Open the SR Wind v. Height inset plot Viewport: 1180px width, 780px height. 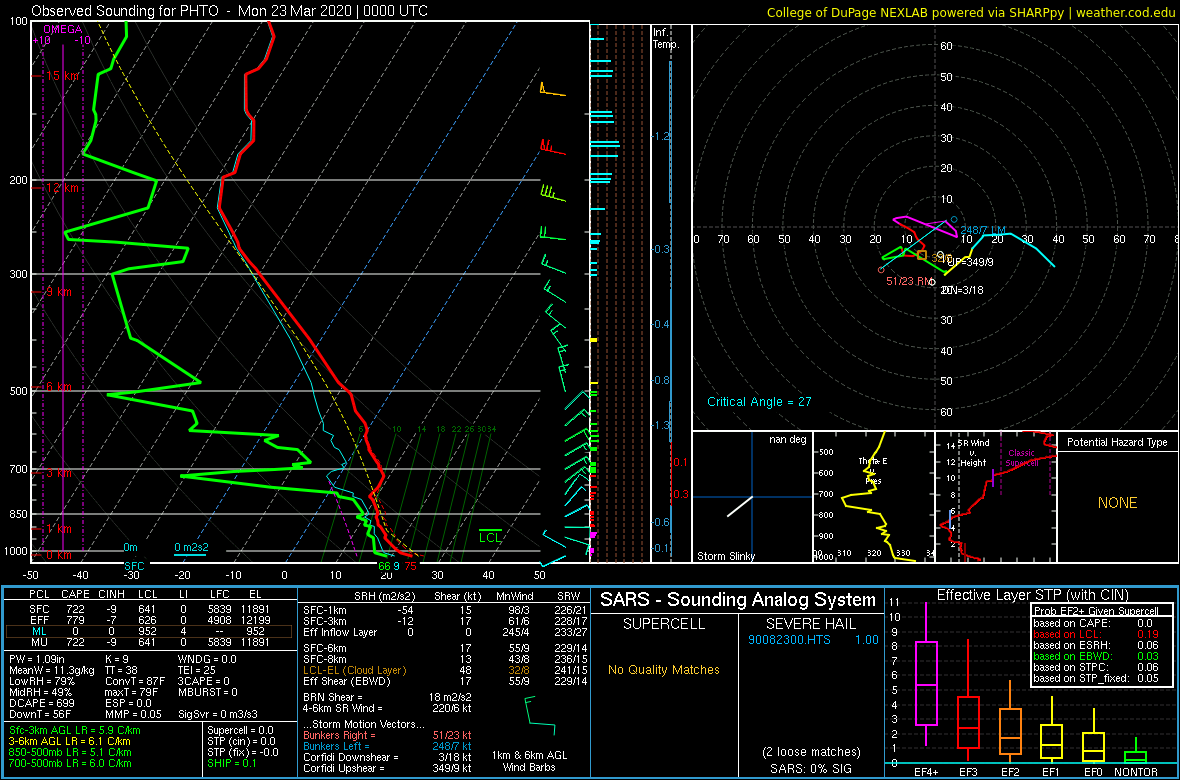(x=996, y=497)
